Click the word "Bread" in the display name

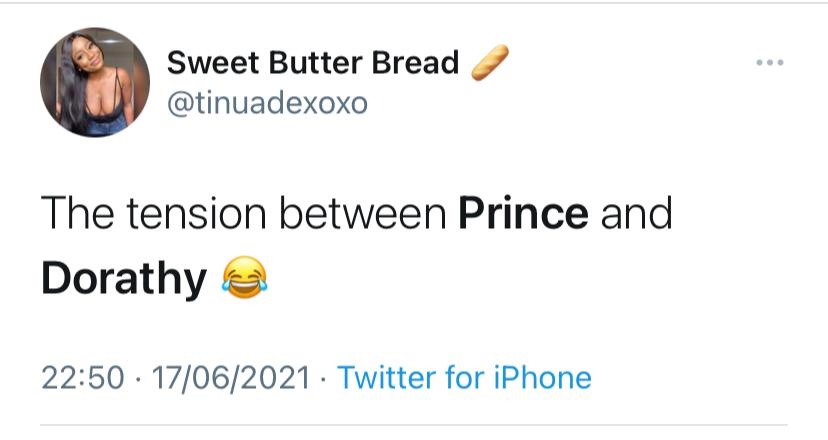tap(415, 63)
